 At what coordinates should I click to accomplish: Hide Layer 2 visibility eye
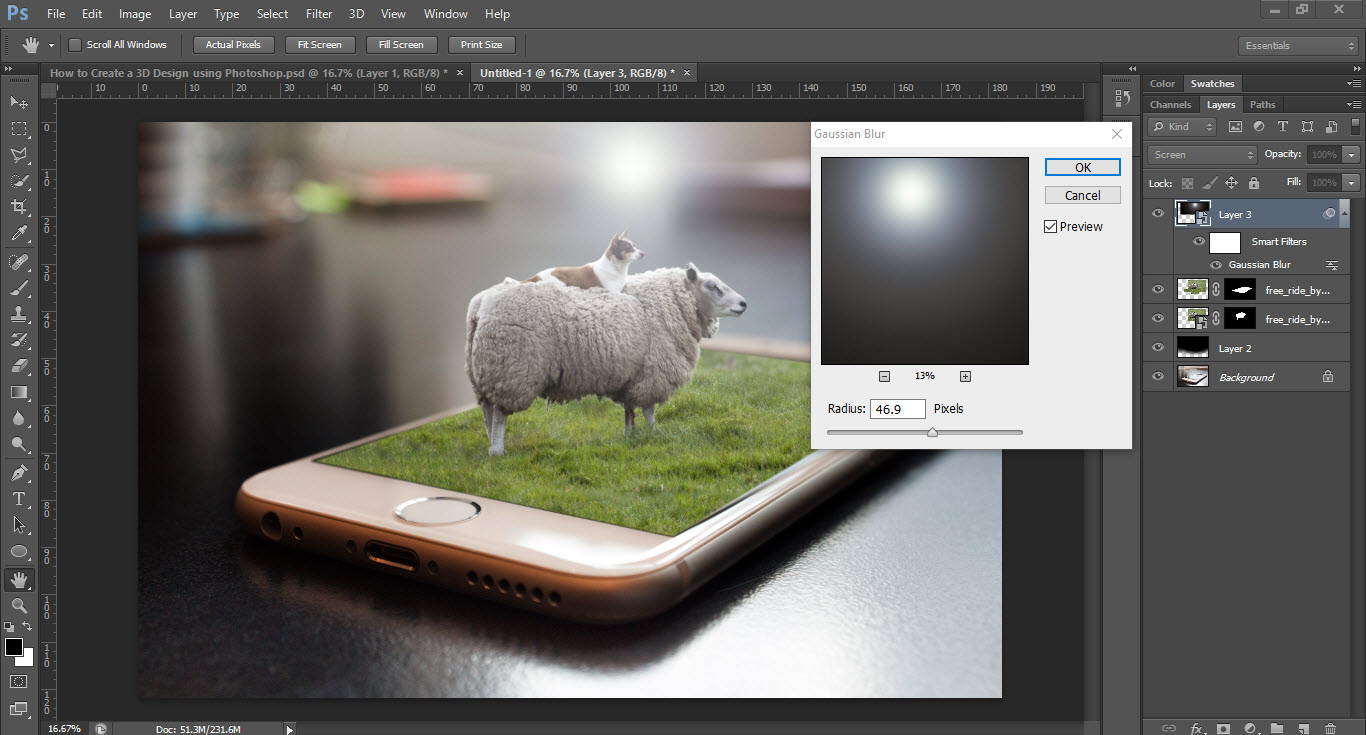(1158, 348)
